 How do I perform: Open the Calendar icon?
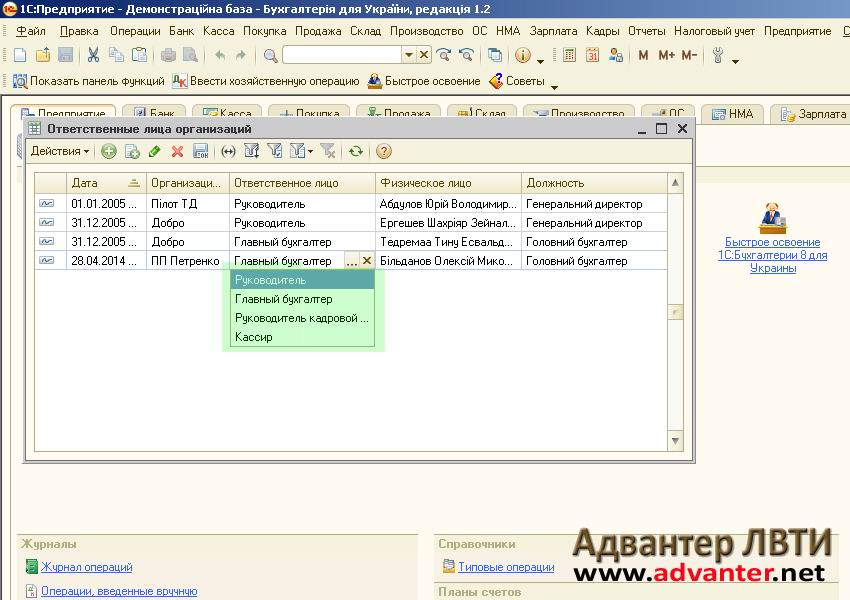[592, 55]
